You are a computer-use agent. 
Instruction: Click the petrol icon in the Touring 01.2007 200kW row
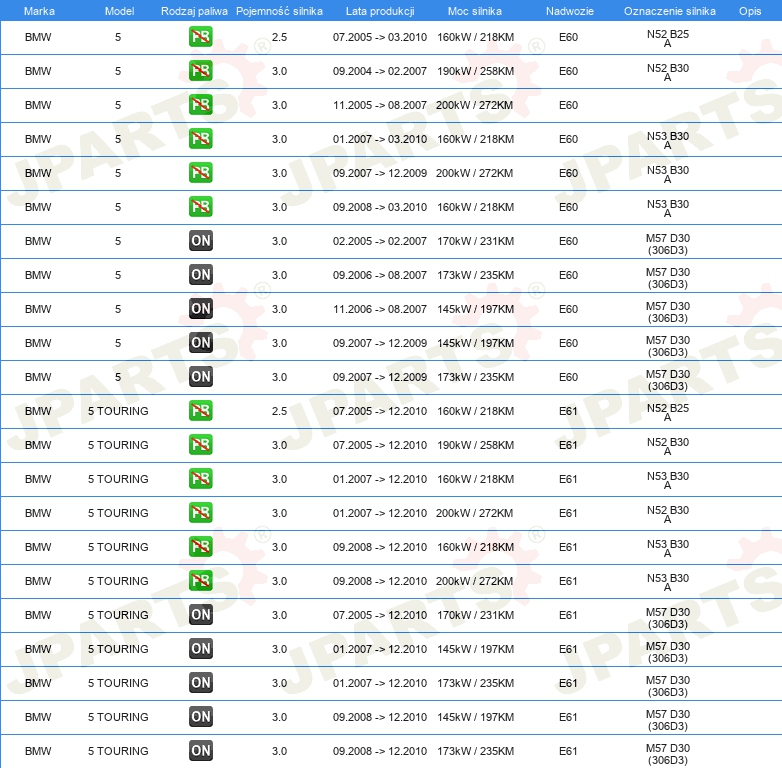pos(200,513)
